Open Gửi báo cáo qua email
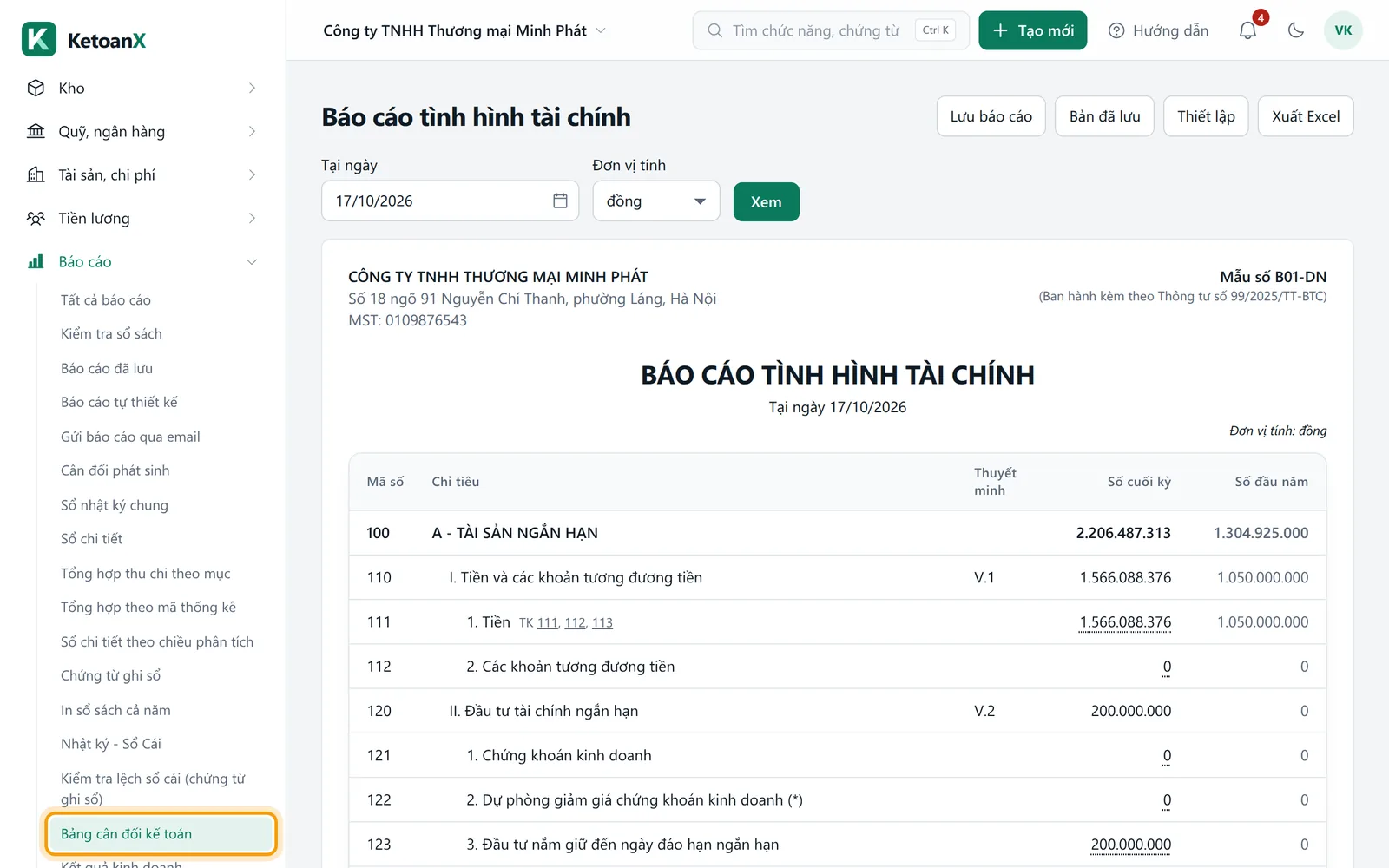1389x868 pixels. point(130,437)
